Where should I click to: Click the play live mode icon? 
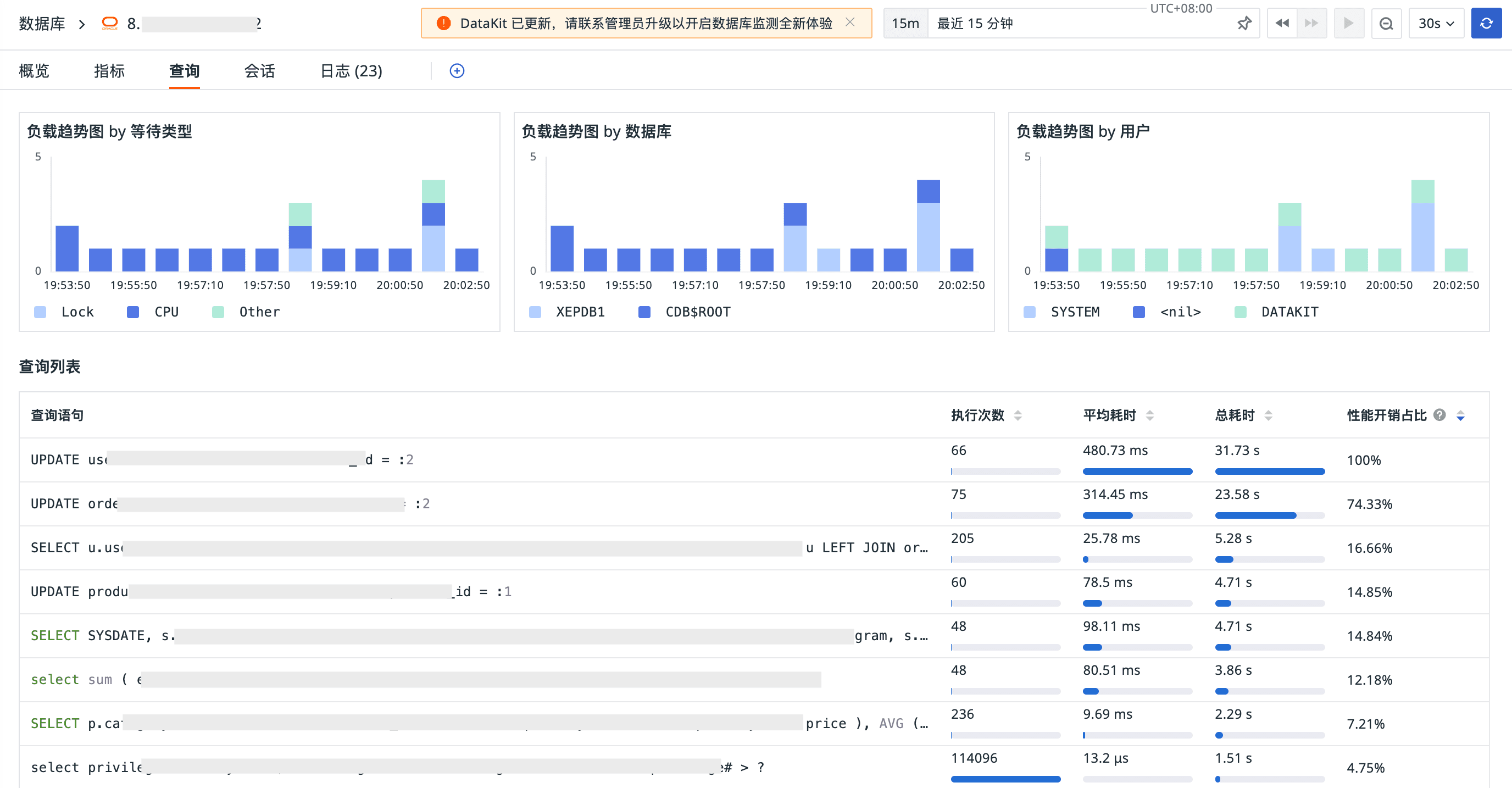1348,24
